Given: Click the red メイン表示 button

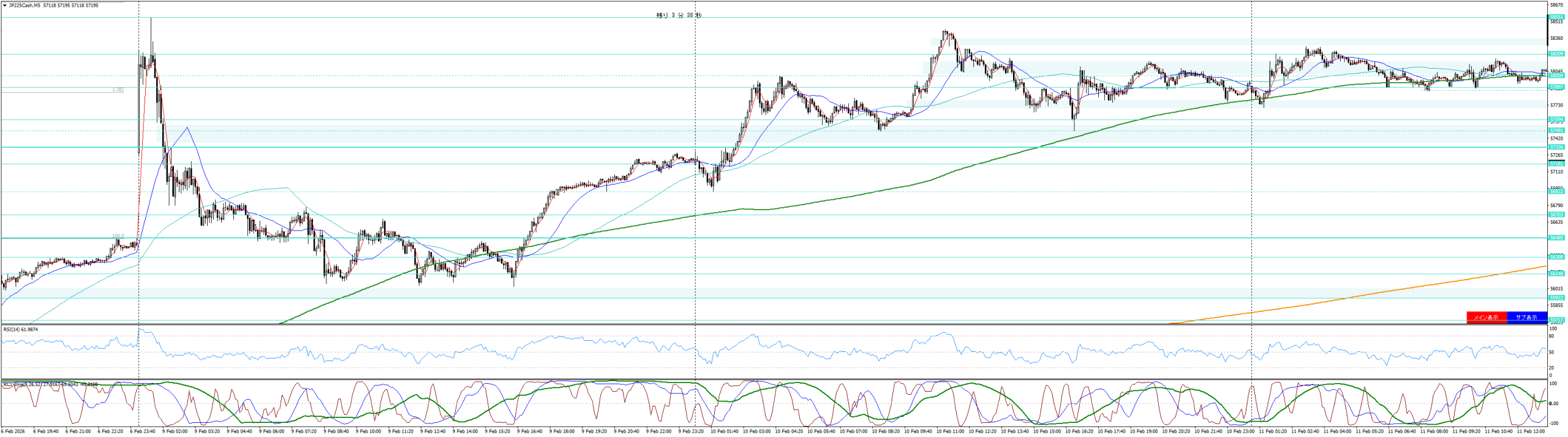Looking at the screenshot, I should point(1486,317).
